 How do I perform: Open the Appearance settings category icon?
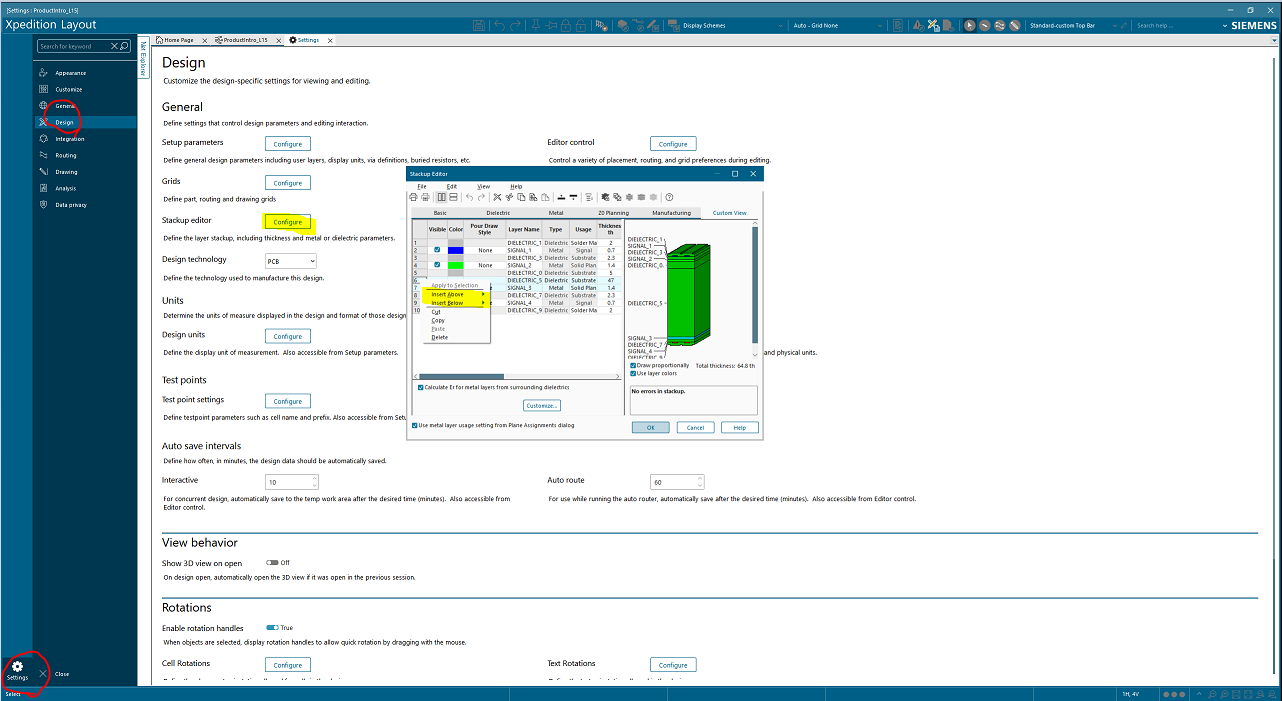click(43, 73)
